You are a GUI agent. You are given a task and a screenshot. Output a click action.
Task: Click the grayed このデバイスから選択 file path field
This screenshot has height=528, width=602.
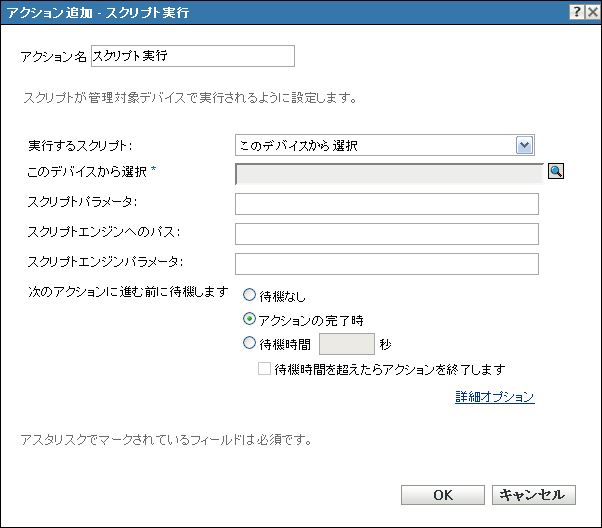(x=389, y=174)
